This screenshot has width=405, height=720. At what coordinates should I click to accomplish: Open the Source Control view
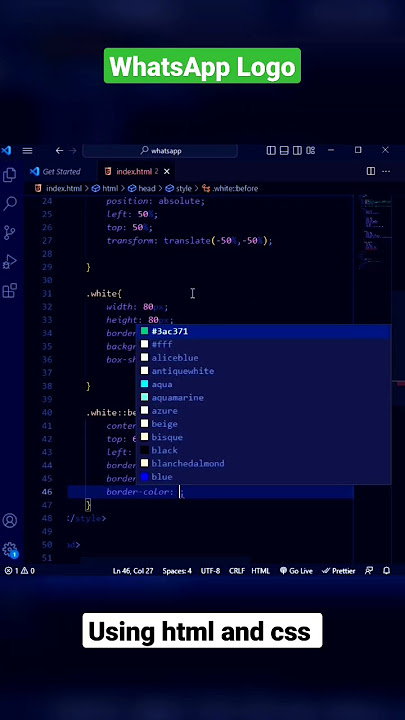click(9, 233)
